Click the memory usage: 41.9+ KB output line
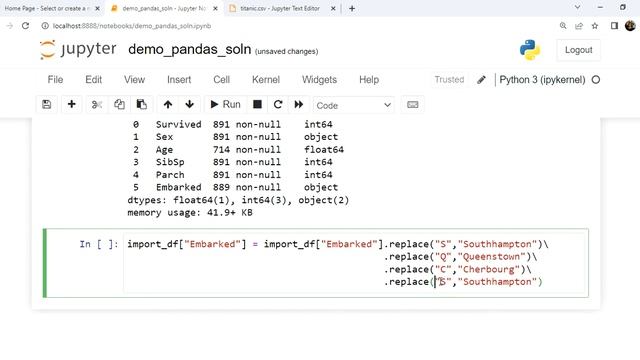The width and height of the screenshot is (640, 360). (x=190, y=213)
